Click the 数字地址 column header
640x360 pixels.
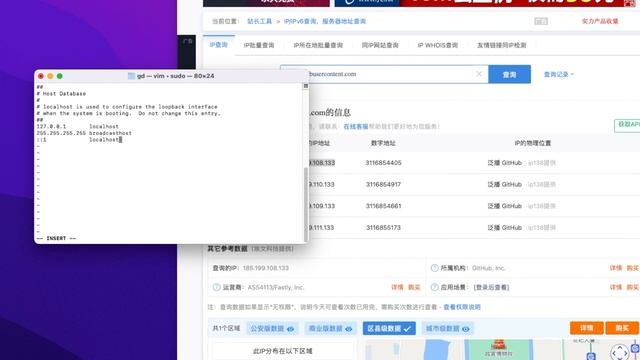coord(383,143)
